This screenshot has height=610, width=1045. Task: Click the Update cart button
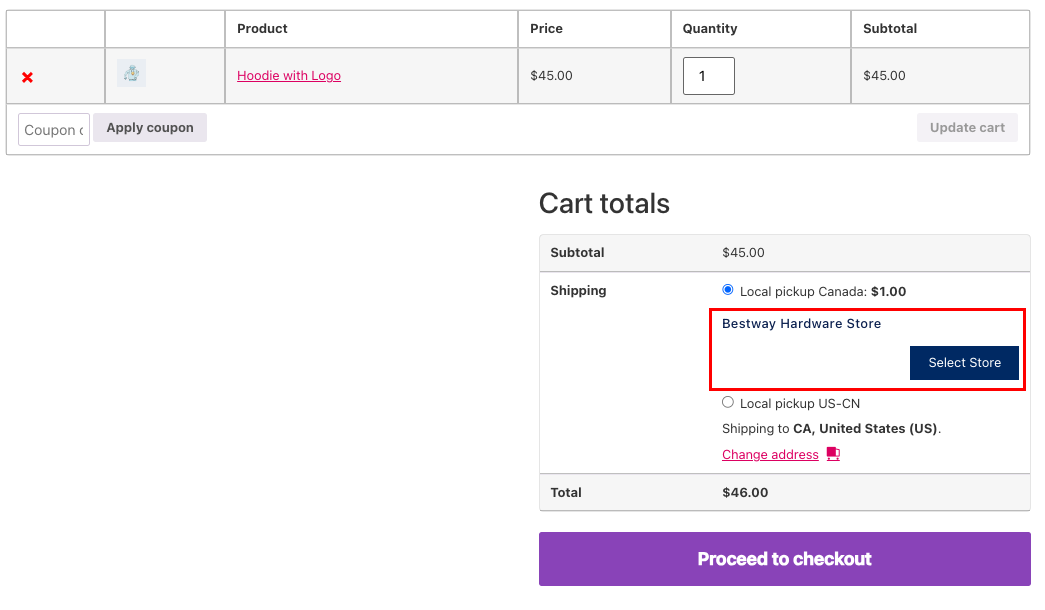pos(967,127)
